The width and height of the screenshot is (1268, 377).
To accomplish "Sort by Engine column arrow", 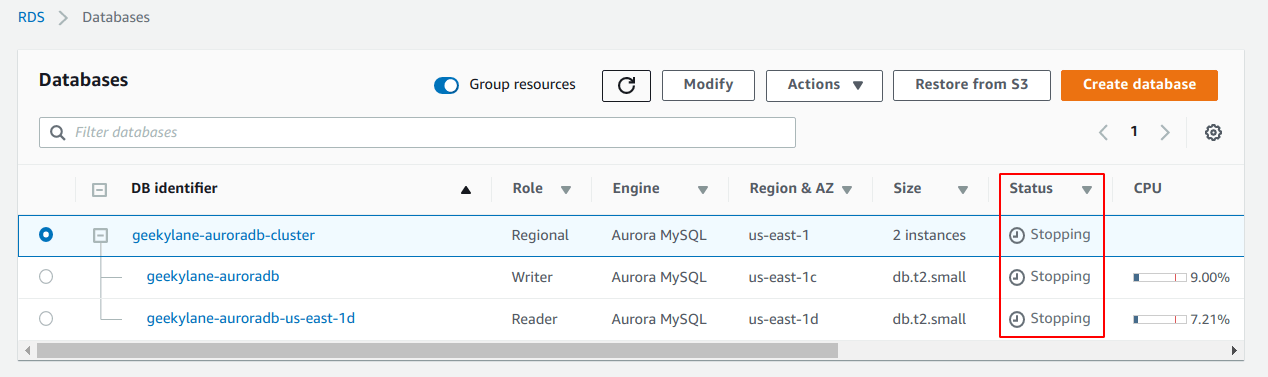I will point(703,189).
